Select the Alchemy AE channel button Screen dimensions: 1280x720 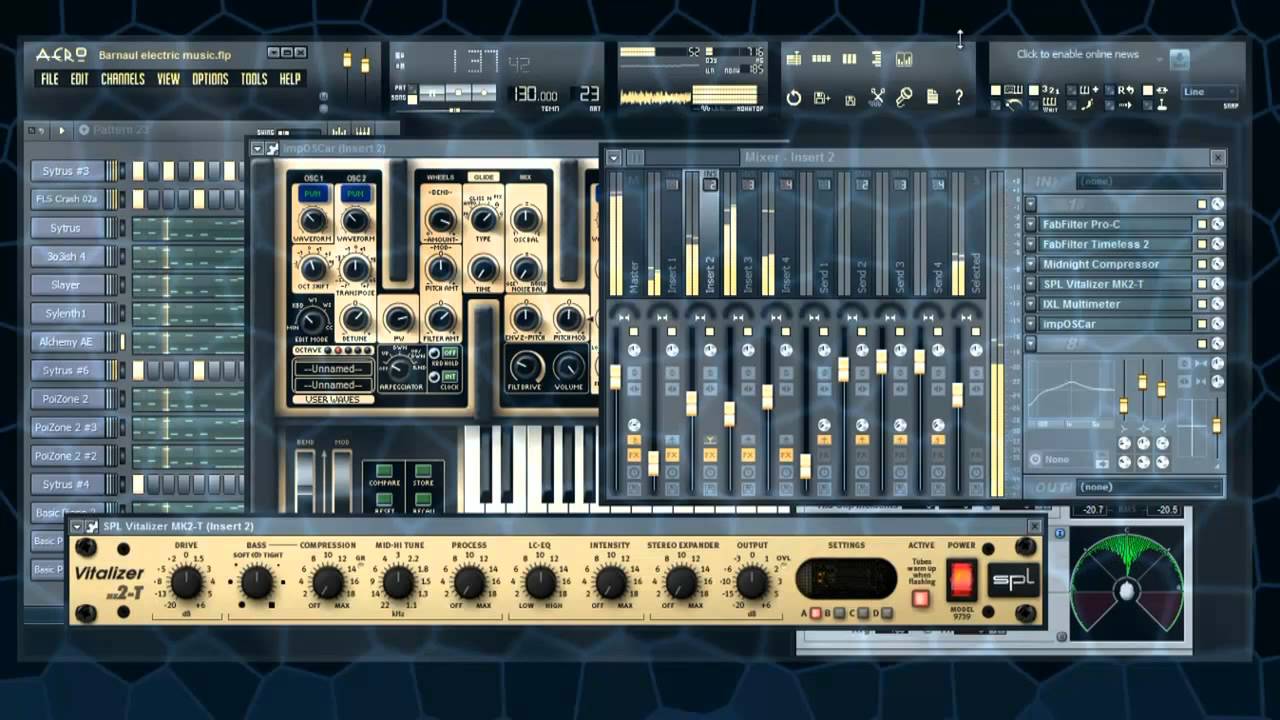(x=66, y=342)
